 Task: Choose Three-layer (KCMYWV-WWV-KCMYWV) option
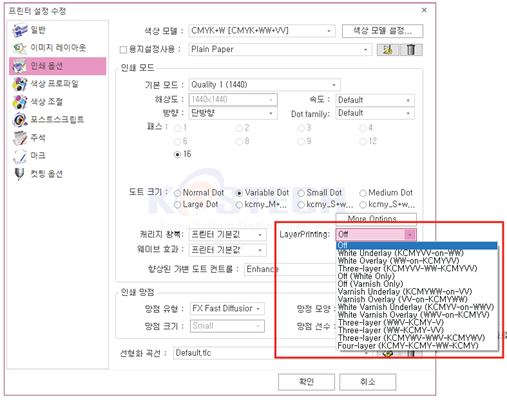tap(417, 338)
